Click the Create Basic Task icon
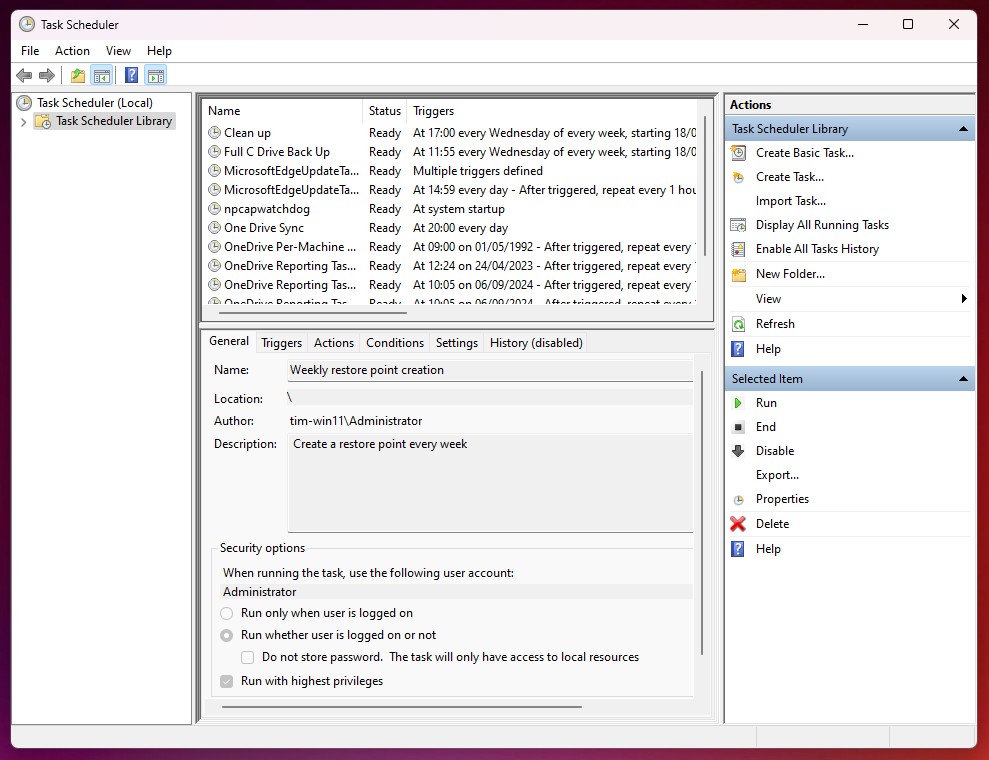This screenshot has height=760, width=989. point(738,153)
